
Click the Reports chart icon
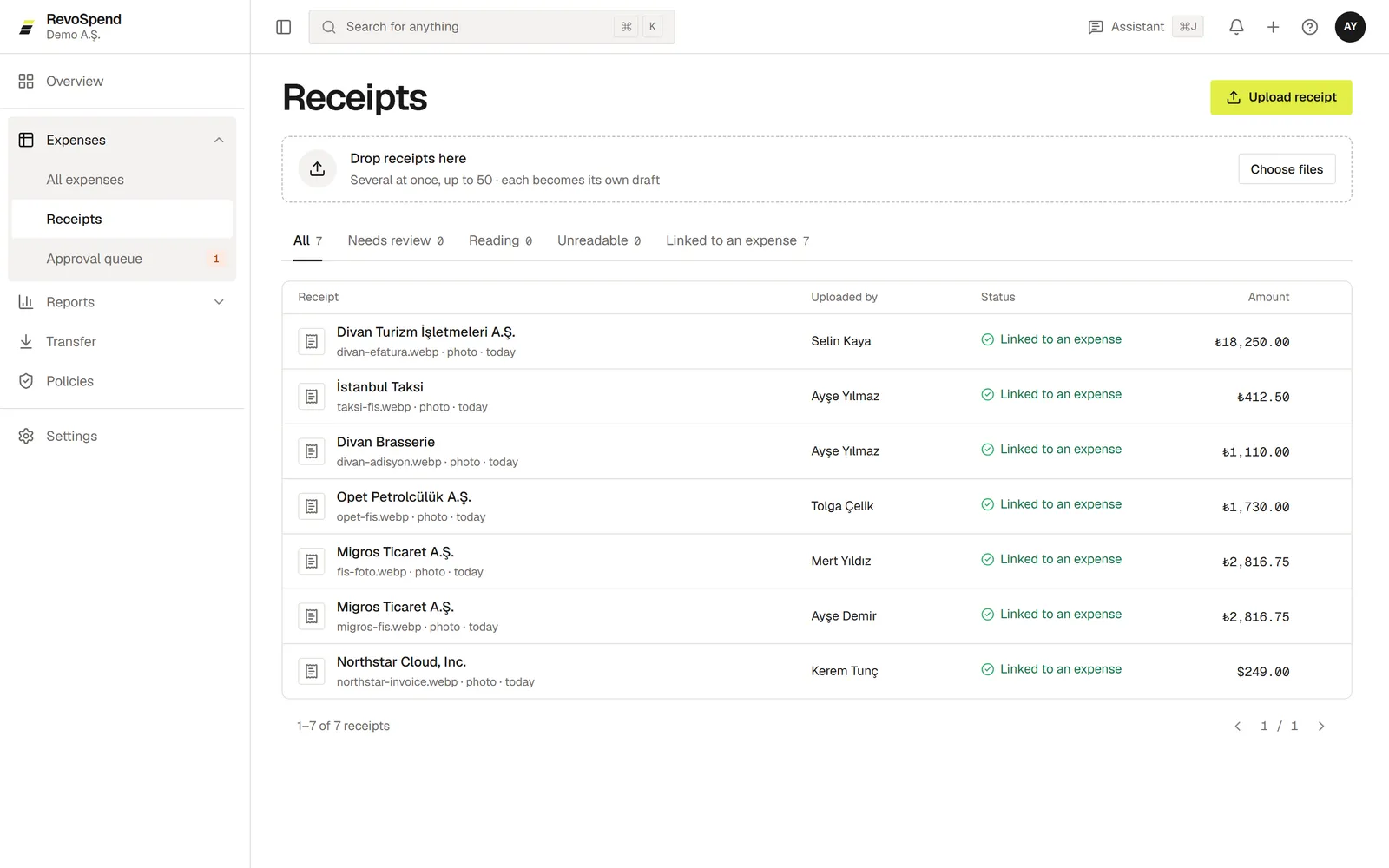coord(26,302)
